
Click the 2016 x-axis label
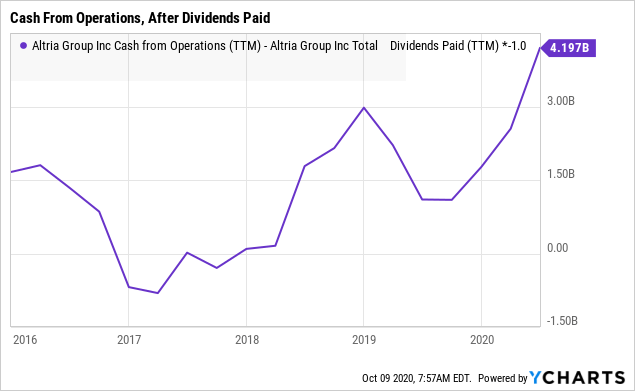[x=25, y=340]
